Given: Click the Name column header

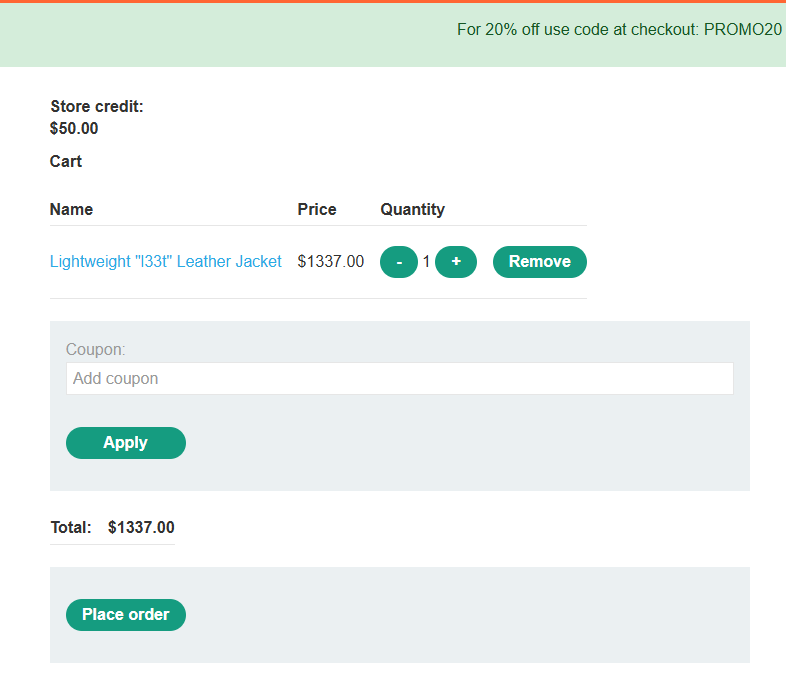Looking at the screenshot, I should click(71, 210).
